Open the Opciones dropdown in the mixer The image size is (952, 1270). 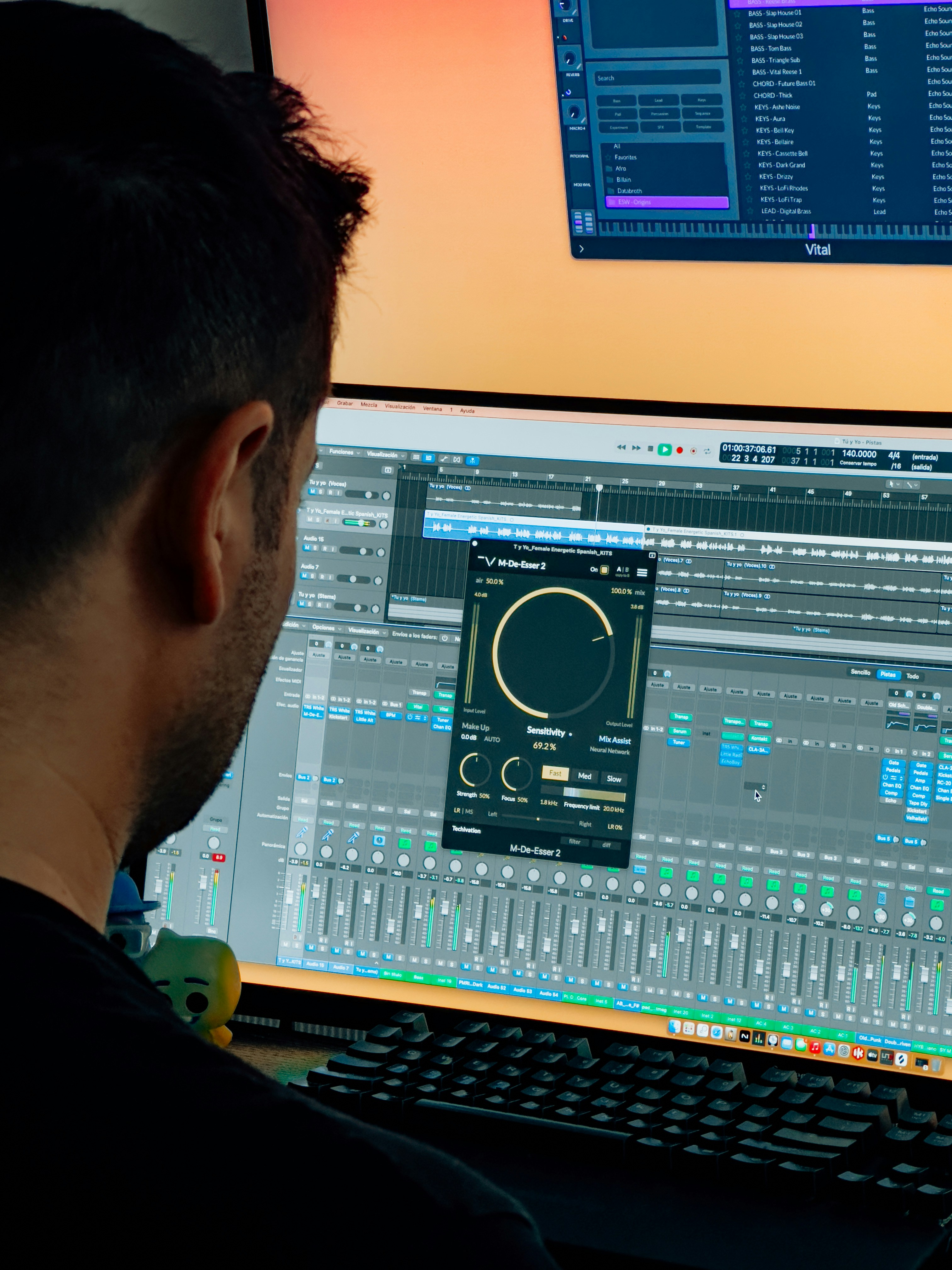point(324,627)
